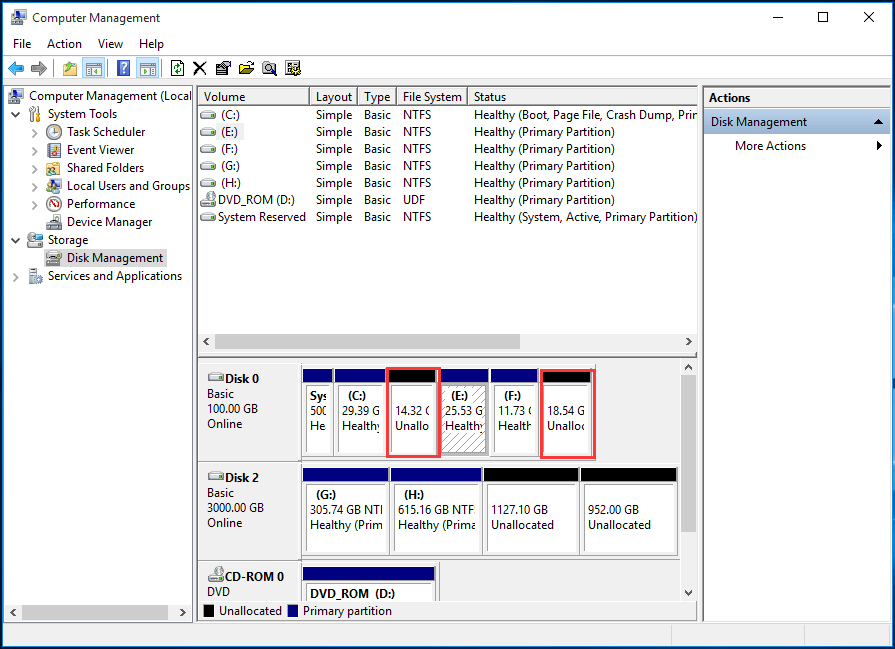Click the disk view scroll down arrow
895x649 pixels.
point(688,592)
